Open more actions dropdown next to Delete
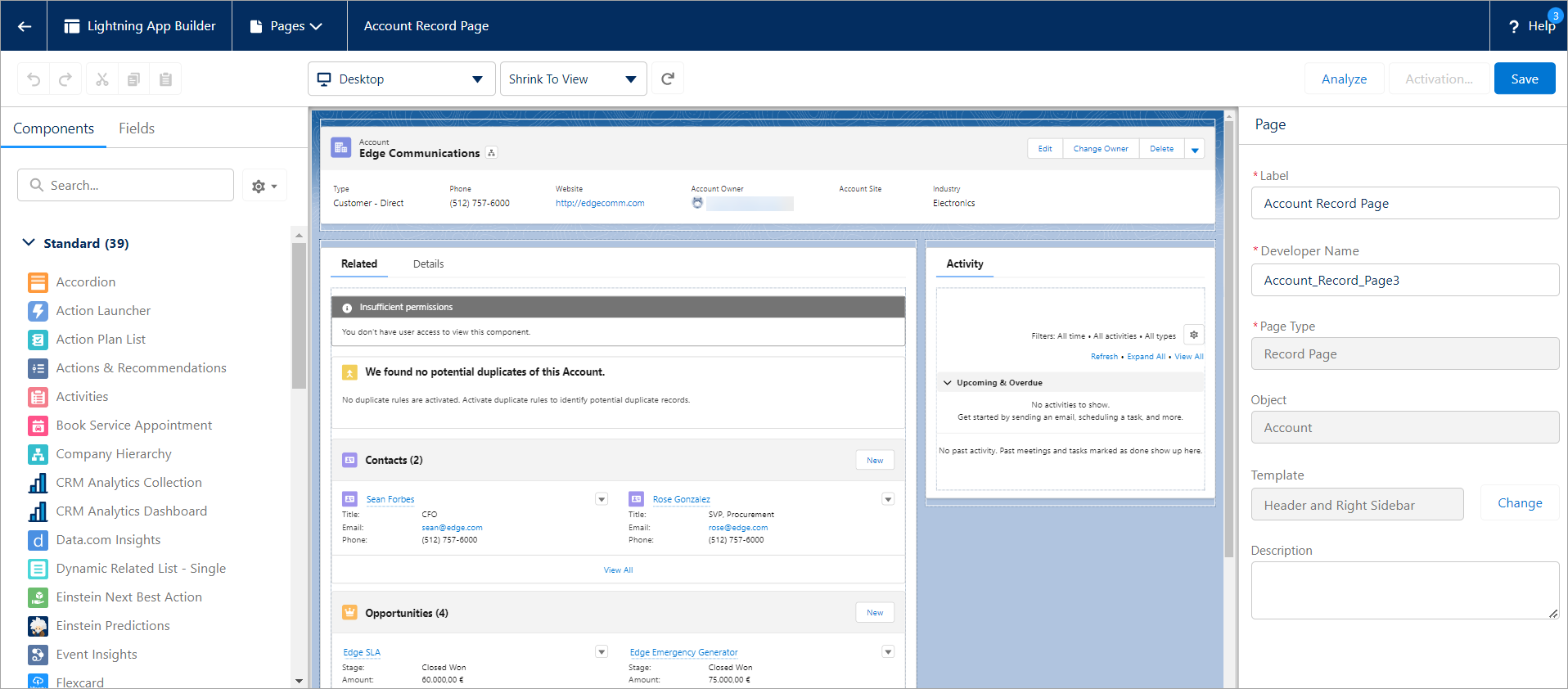Viewport: 1568px width, 689px height. [x=1195, y=149]
